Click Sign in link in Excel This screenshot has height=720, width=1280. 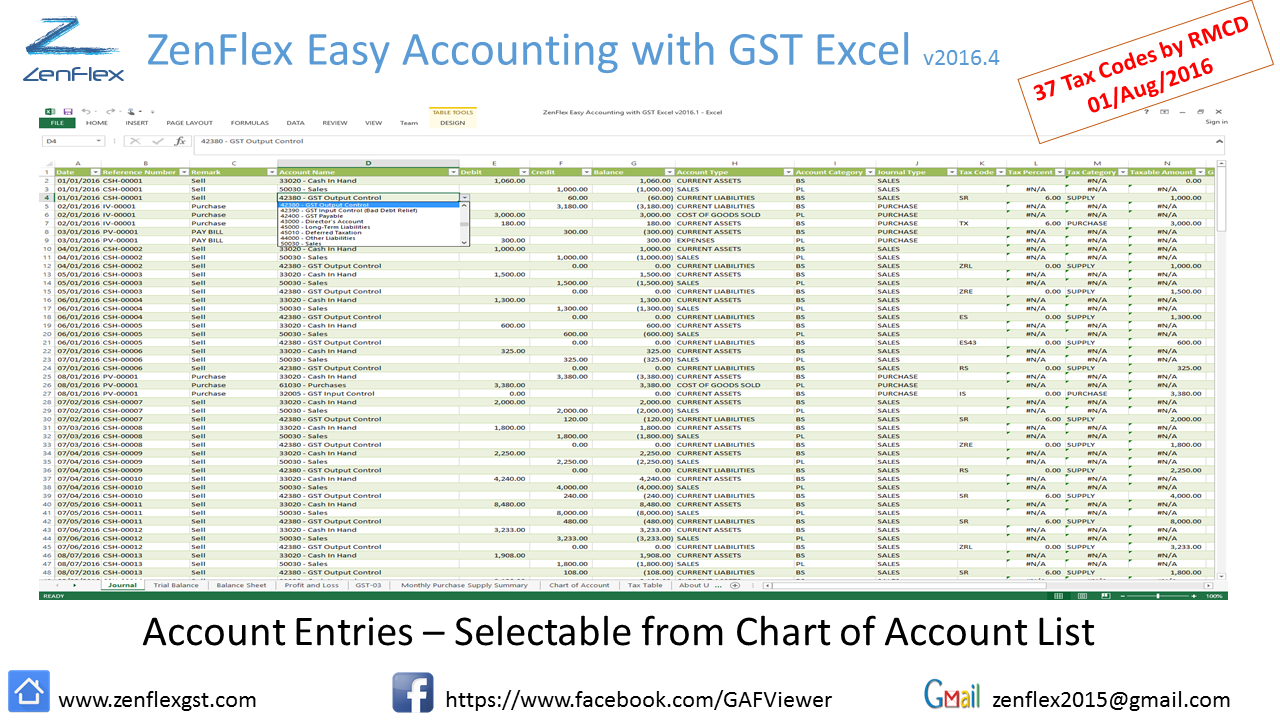[x=1216, y=123]
